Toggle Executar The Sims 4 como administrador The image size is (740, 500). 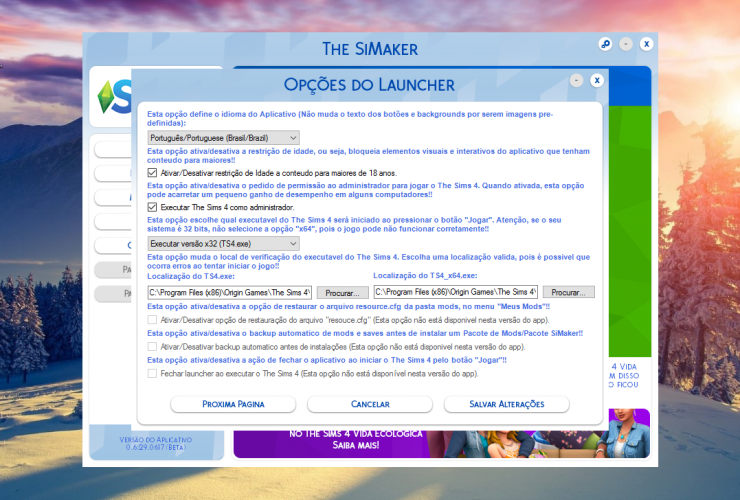(152, 207)
